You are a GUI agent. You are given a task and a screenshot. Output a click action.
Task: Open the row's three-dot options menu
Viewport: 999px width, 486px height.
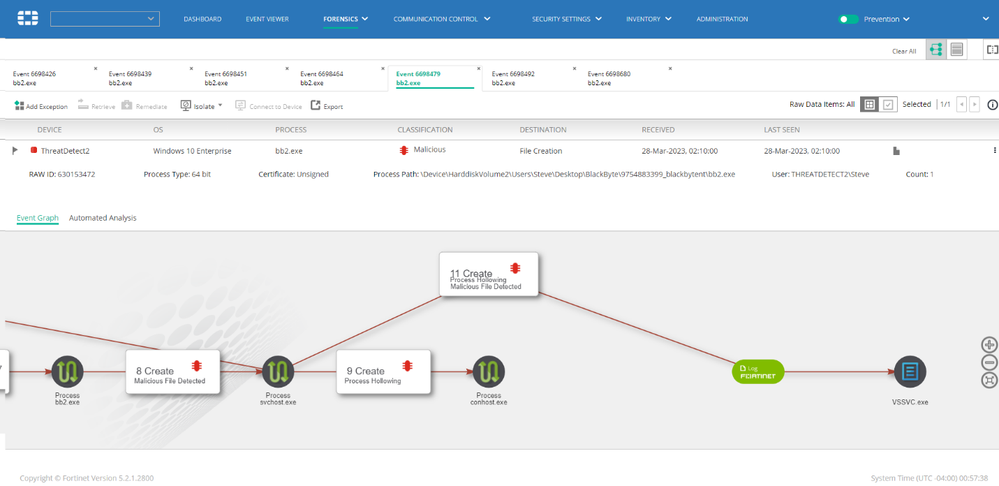tap(993, 150)
